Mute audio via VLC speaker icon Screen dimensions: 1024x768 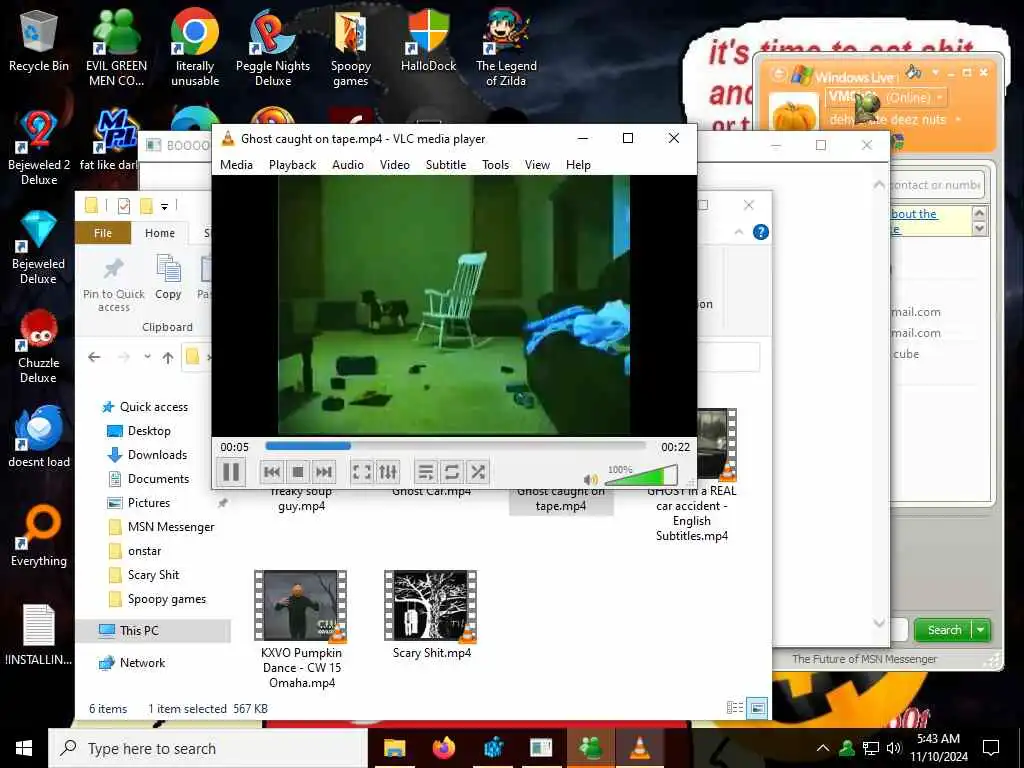coord(590,479)
